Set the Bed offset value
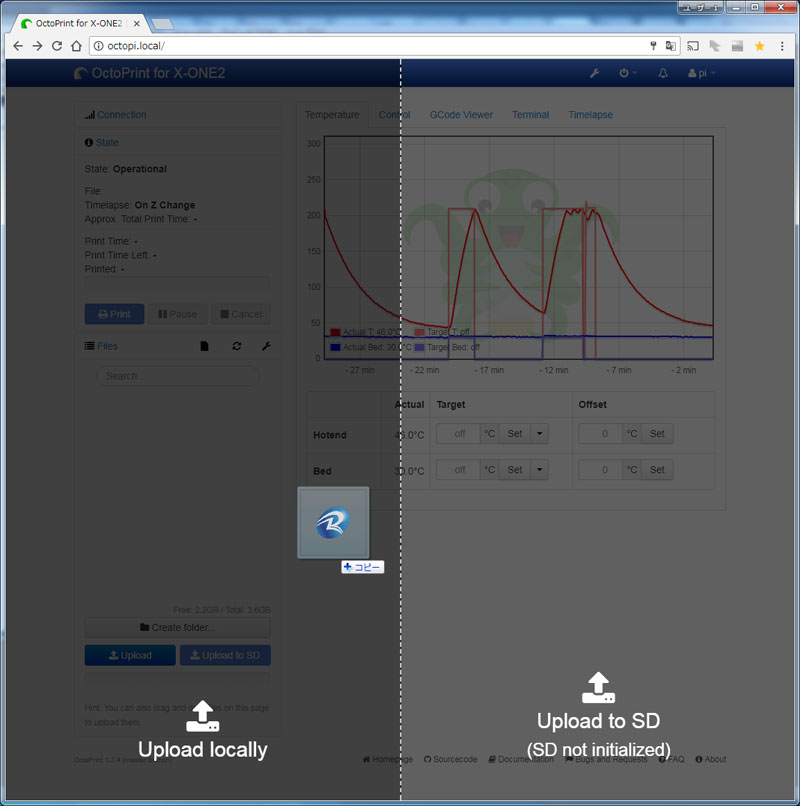Screen dimensions: 800x806 (657, 470)
